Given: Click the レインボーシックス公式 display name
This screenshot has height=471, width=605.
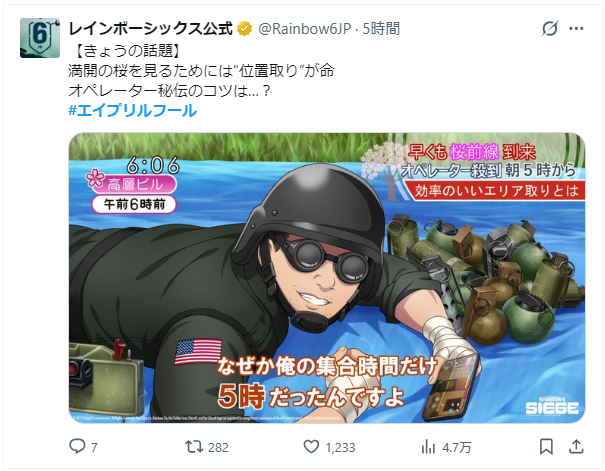Looking at the screenshot, I should coord(150,29).
